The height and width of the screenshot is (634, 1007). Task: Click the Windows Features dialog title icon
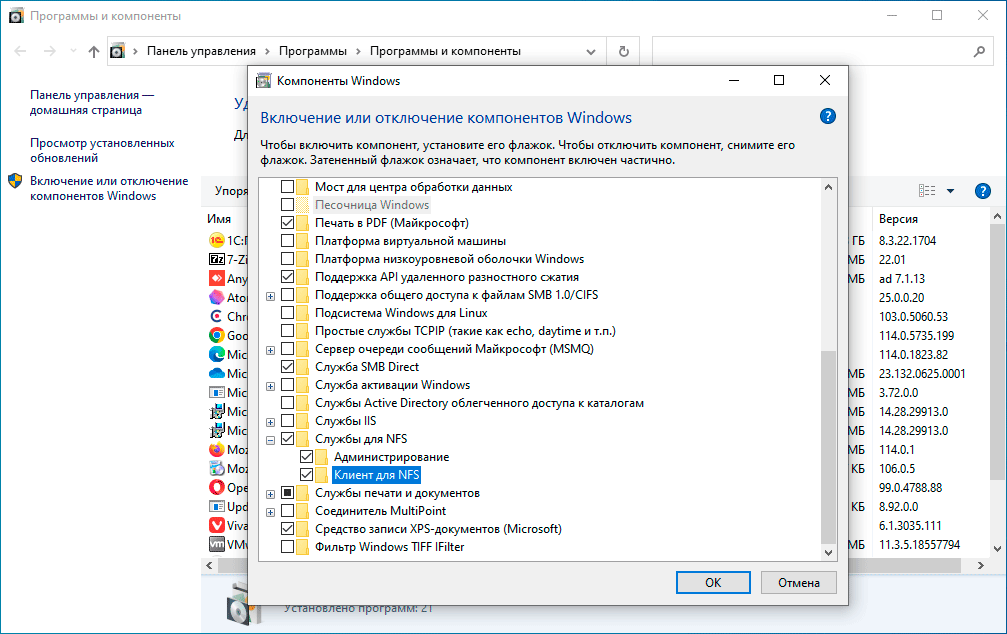click(x=263, y=81)
